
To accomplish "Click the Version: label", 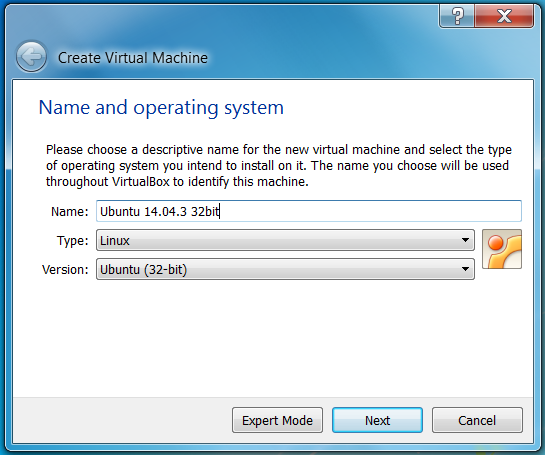I will pos(65,269).
